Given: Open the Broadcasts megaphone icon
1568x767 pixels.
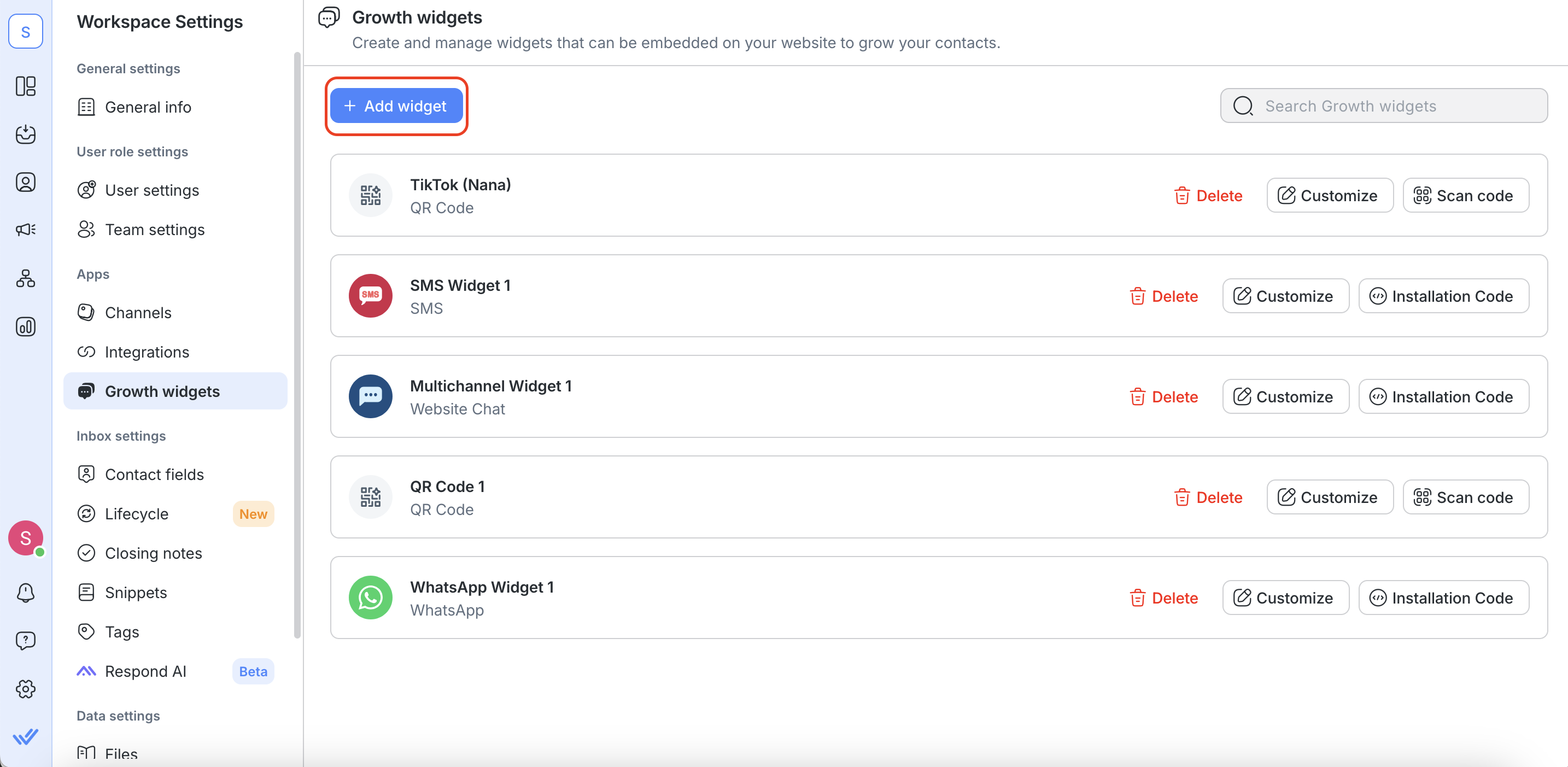Looking at the screenshot, I should pyautogui.click(x=26, y=230).
